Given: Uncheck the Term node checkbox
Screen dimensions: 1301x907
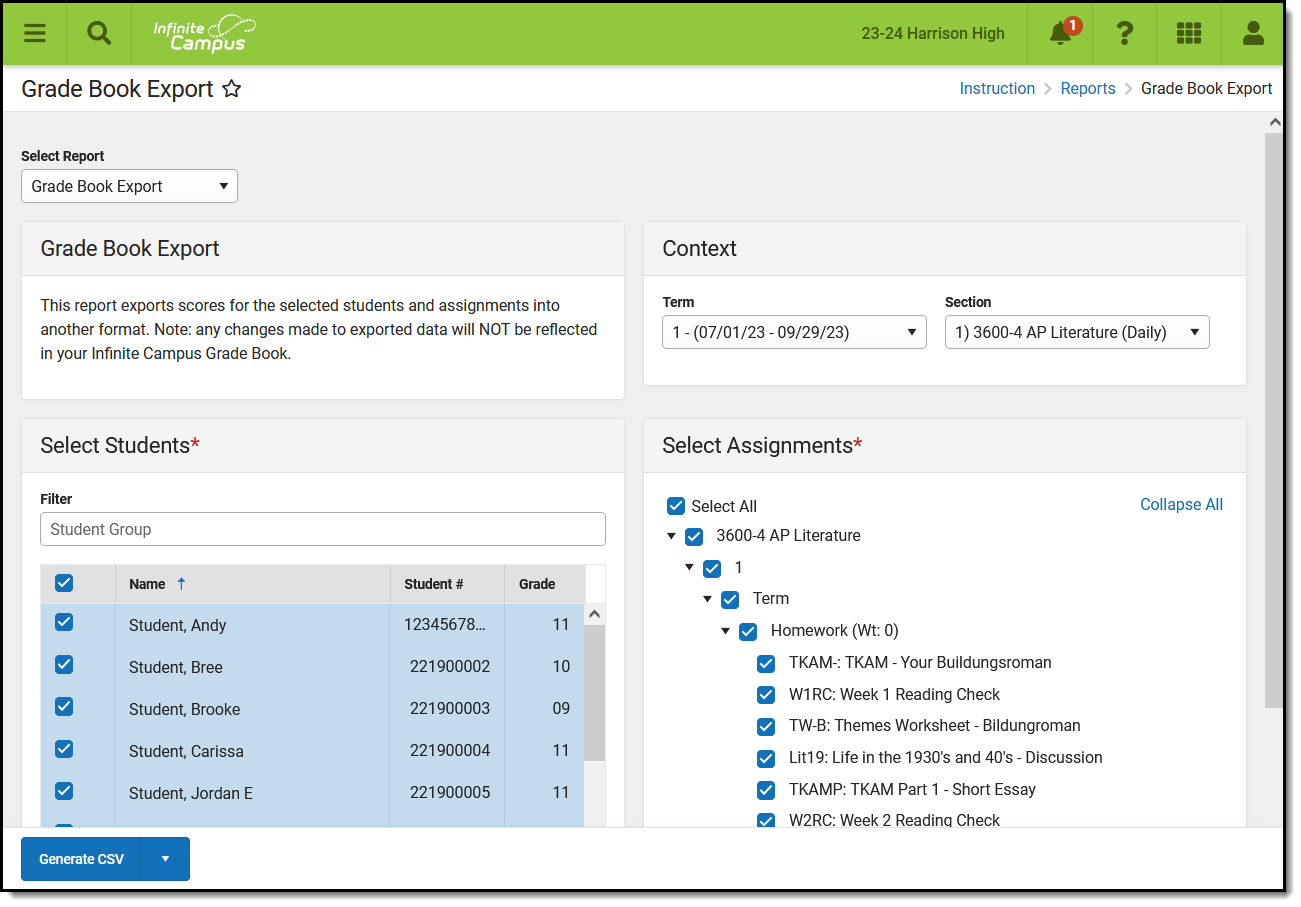Looking at the screenshot, I should (x=730, y=599).
